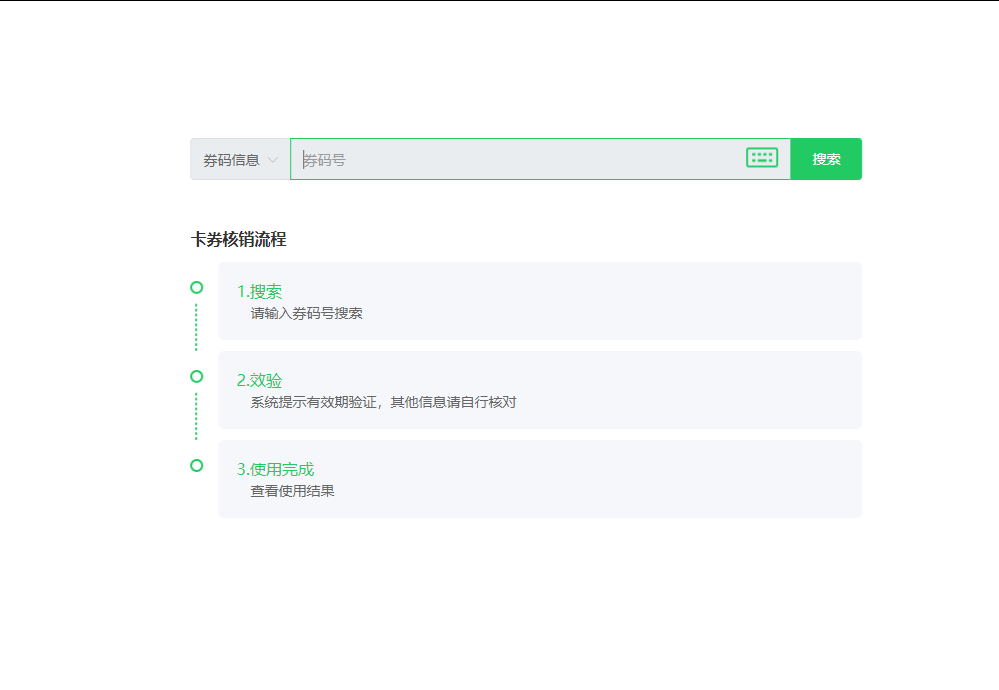Click the circle marker beside 2.效验
The width and height of the screenshot is (999, 690).
pos(197,377)
